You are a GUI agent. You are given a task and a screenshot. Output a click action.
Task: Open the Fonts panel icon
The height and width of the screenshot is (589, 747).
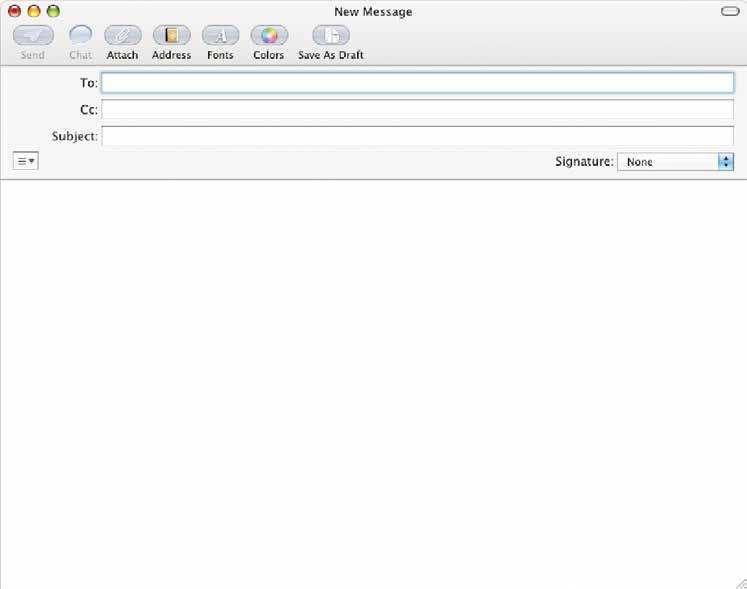tap(221, 35)
